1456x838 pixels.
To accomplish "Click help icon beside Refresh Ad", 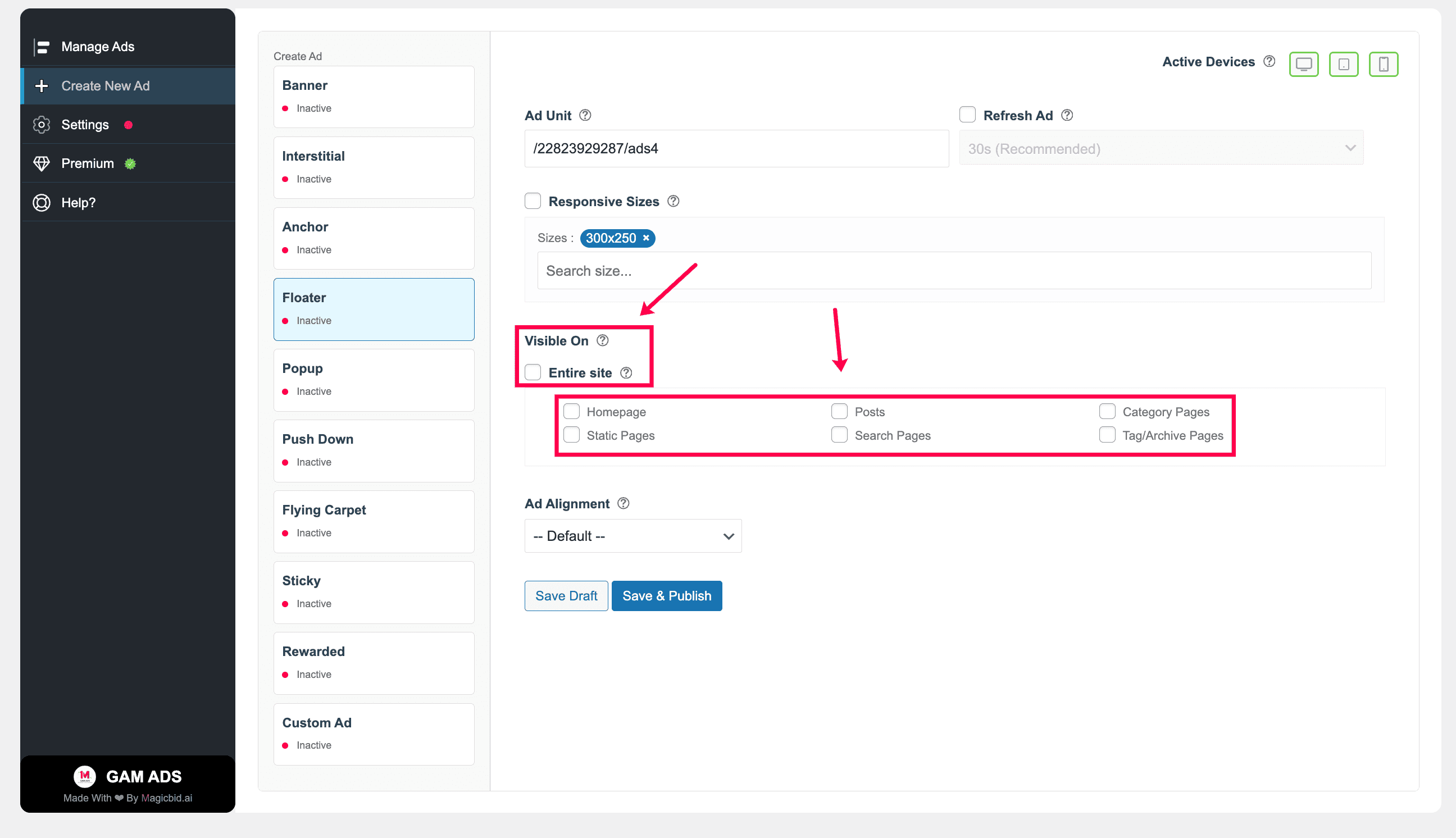I will 1066,115.
